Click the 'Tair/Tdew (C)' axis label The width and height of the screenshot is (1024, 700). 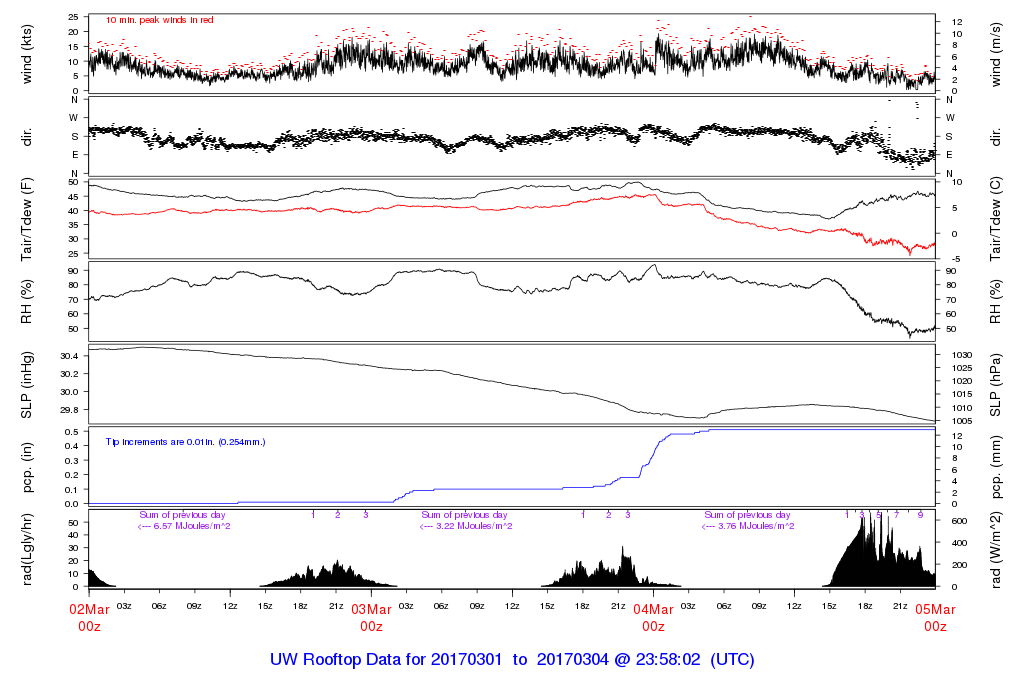point(995,219)
